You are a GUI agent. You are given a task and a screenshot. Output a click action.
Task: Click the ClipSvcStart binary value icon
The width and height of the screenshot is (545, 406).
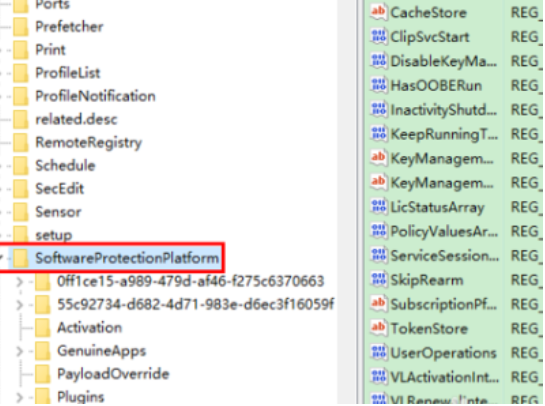378,36
